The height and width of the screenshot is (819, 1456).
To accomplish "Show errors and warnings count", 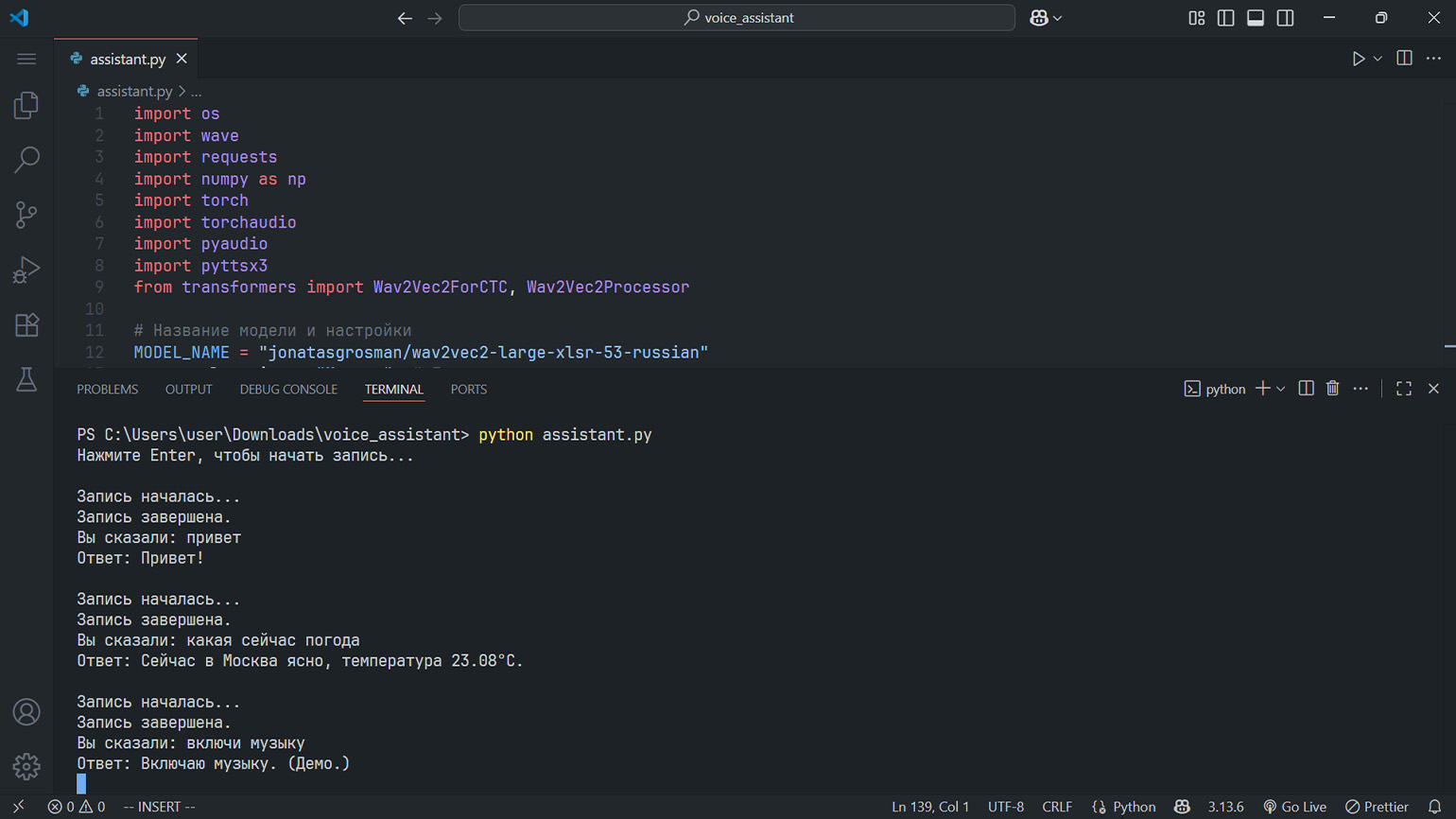I will coord(77,807).
